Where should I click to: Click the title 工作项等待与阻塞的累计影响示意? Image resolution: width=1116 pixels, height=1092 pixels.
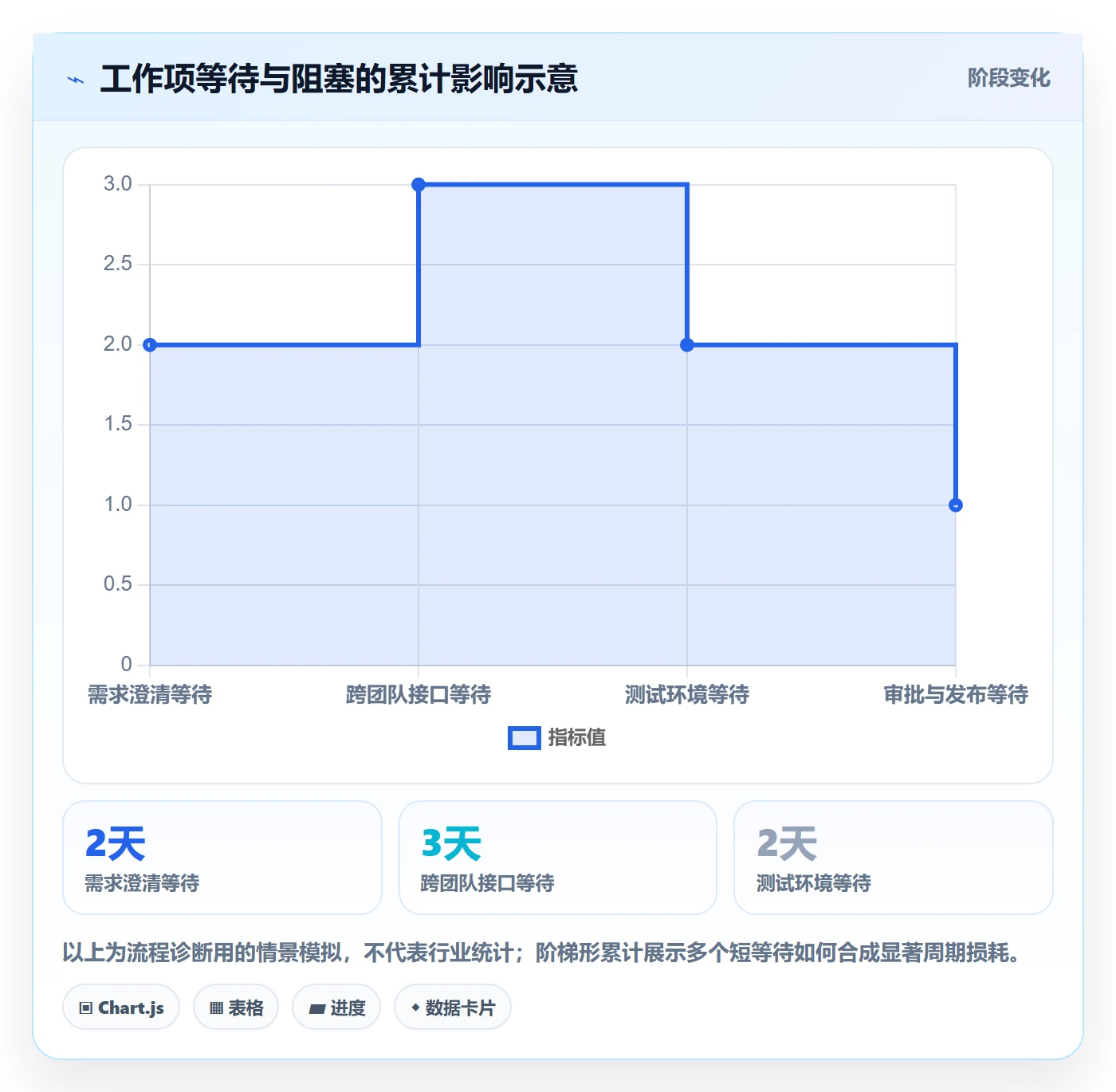tap(339, 79)
